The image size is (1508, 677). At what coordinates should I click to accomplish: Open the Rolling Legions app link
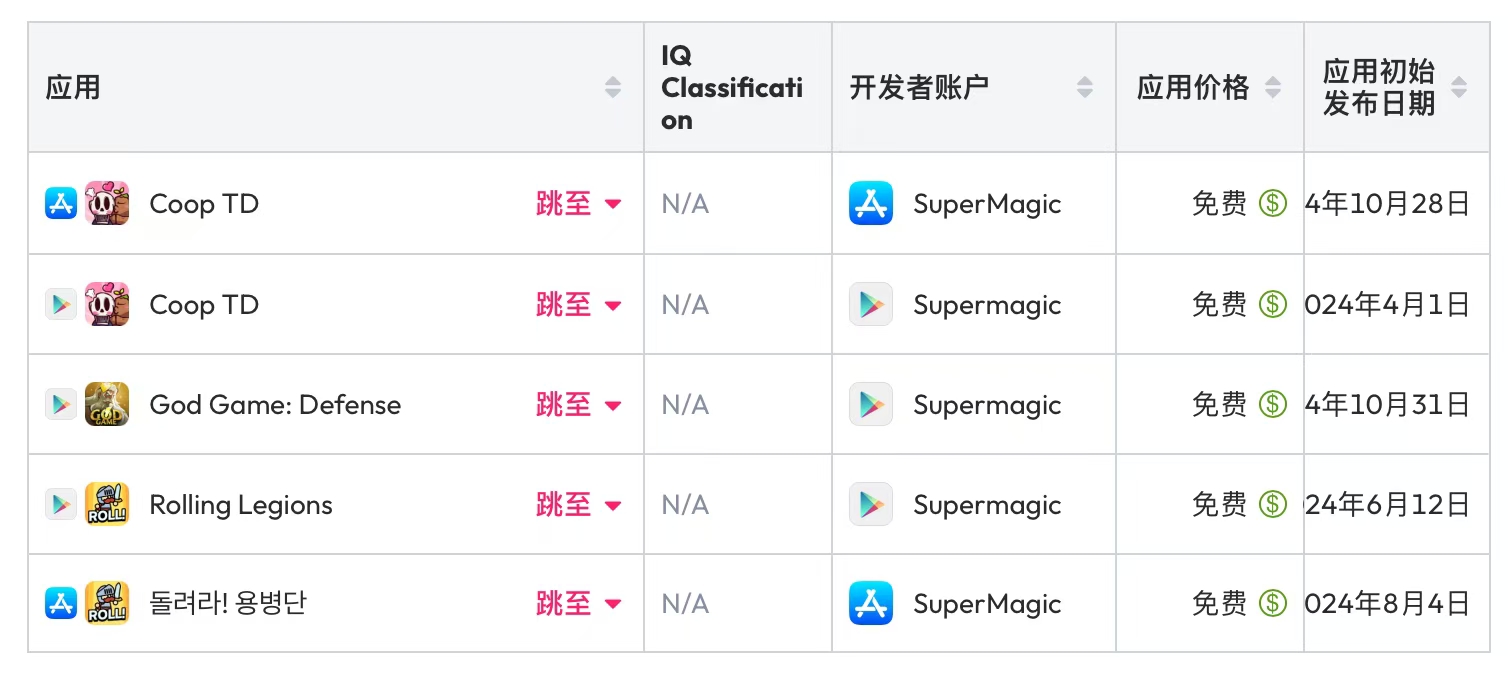(241, 504)
